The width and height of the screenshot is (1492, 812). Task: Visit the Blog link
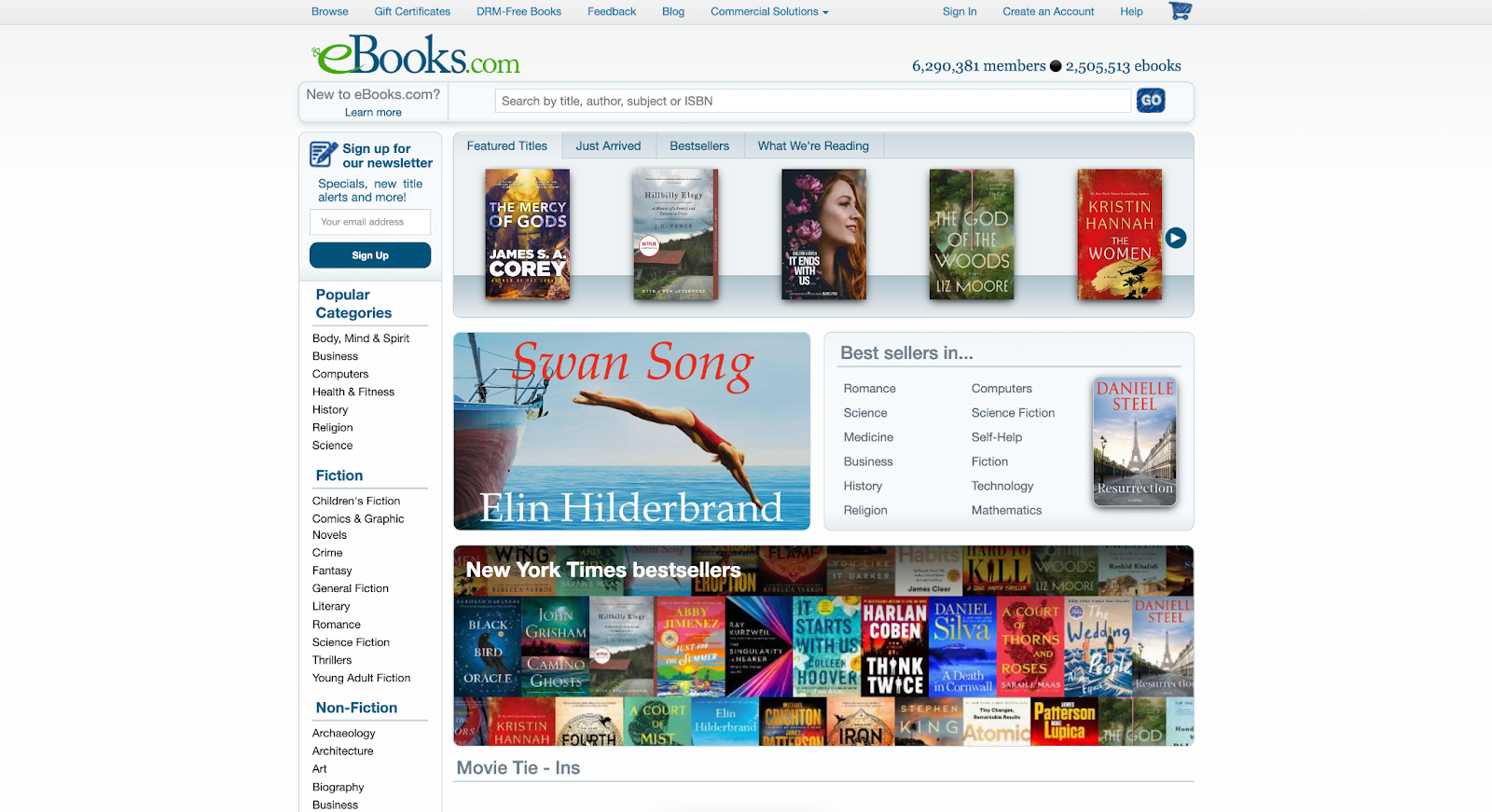click(673, 11)
